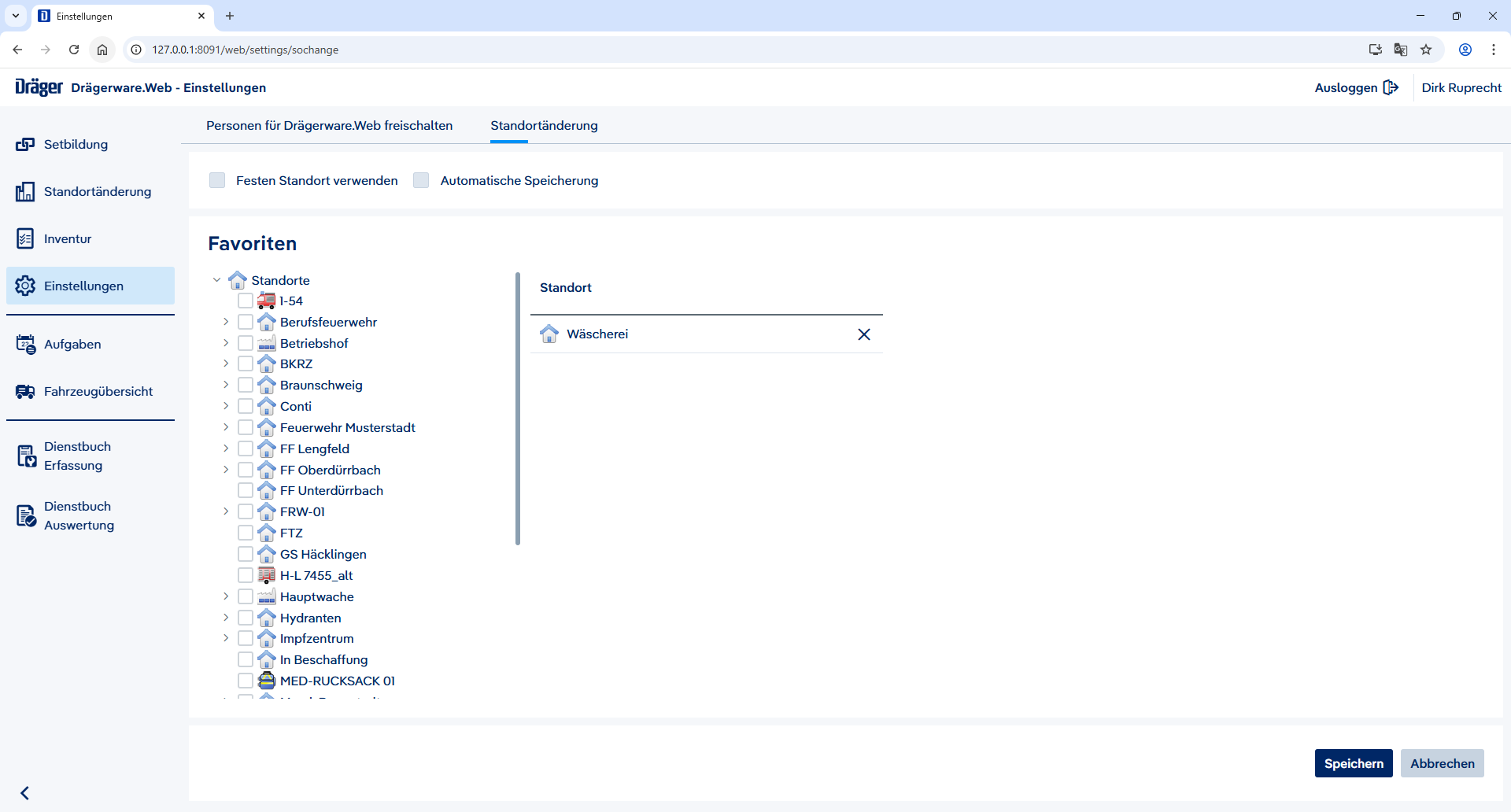Select the Standortänderung tab

click(544, 126)
